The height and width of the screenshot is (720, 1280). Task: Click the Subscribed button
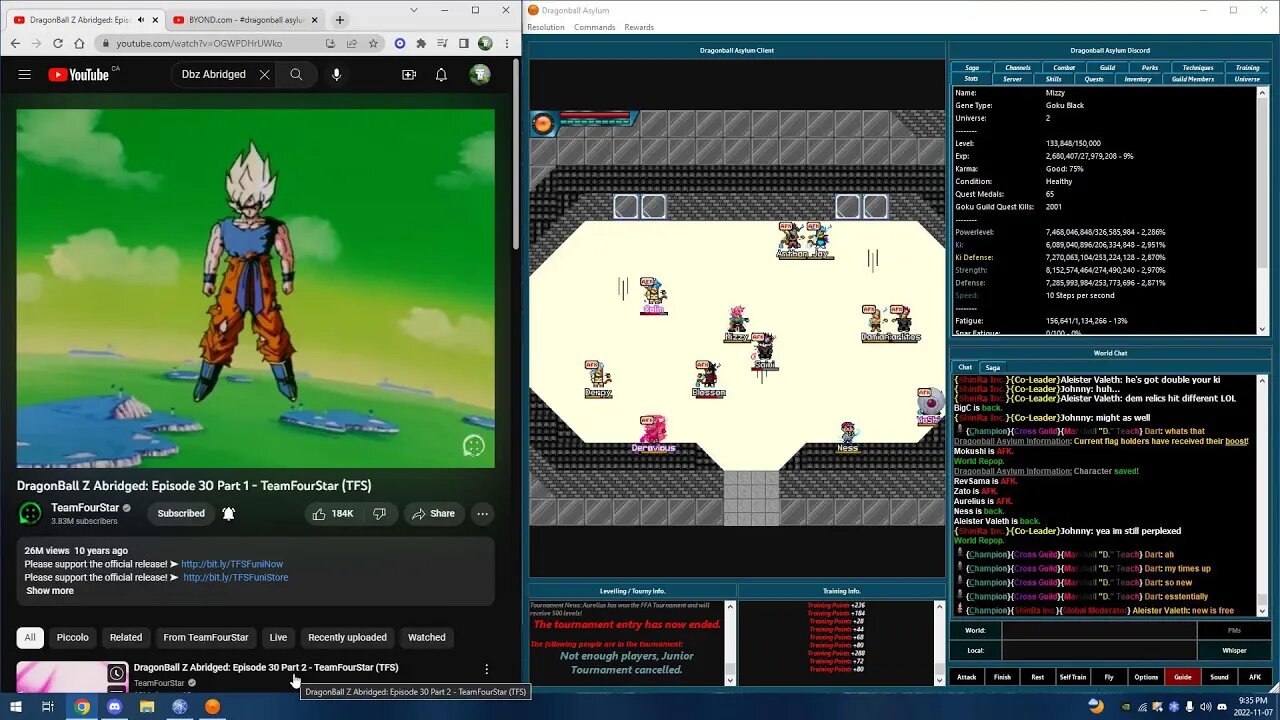click(181, 514)
